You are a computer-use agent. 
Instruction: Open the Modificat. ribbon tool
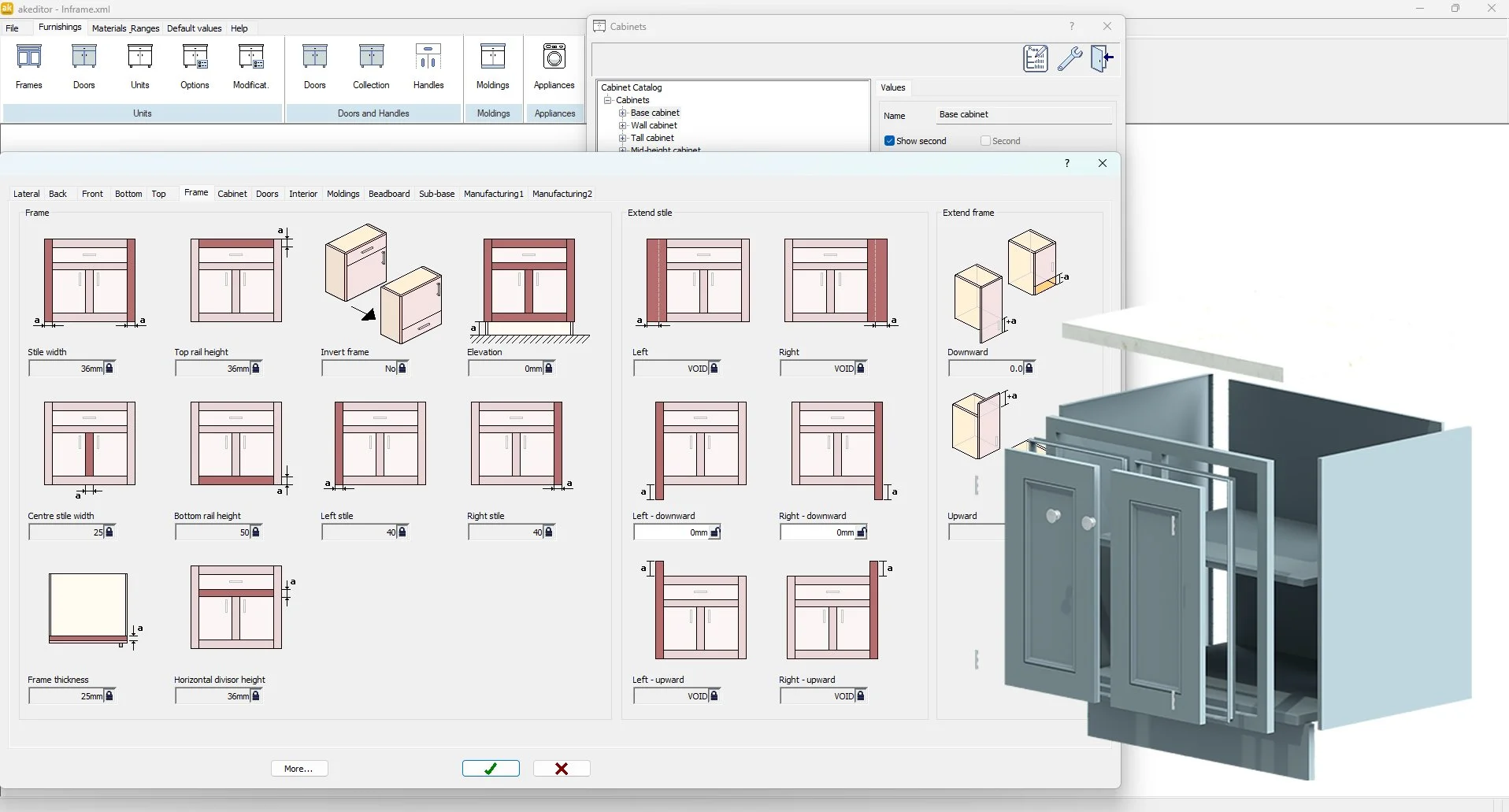251,67
